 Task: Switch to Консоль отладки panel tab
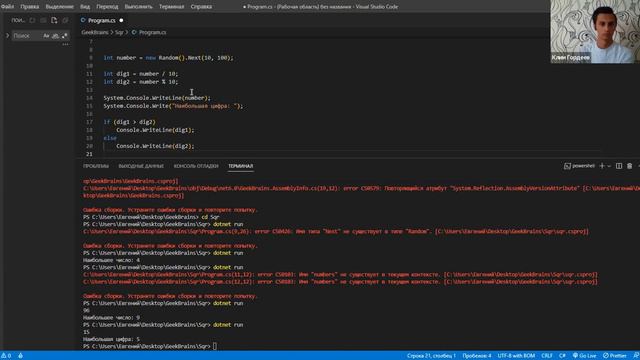[x=196, y=166]
